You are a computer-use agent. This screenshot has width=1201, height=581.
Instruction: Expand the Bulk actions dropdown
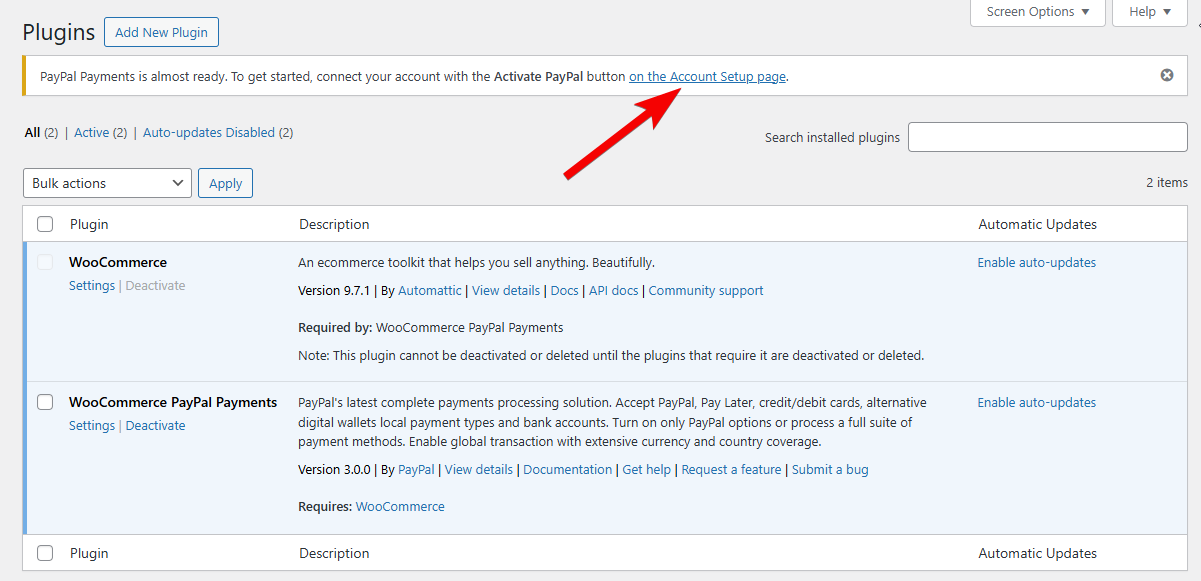106,183
